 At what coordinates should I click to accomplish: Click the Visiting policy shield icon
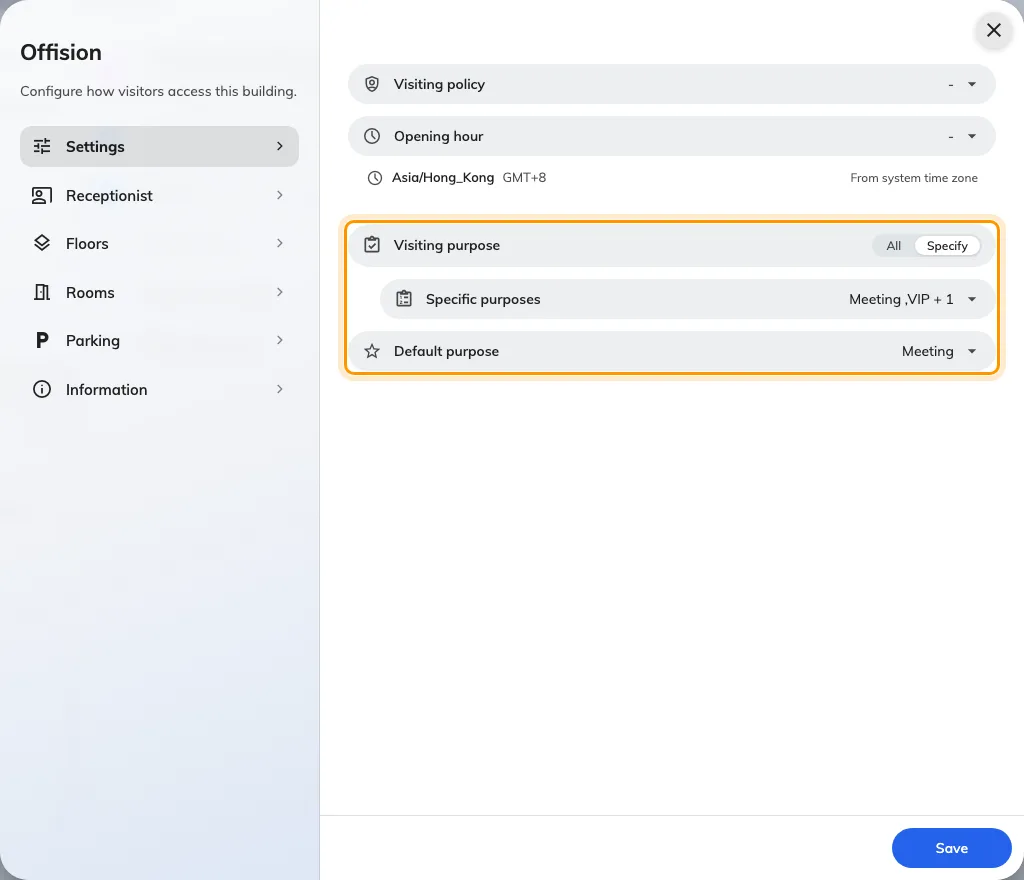372,84
